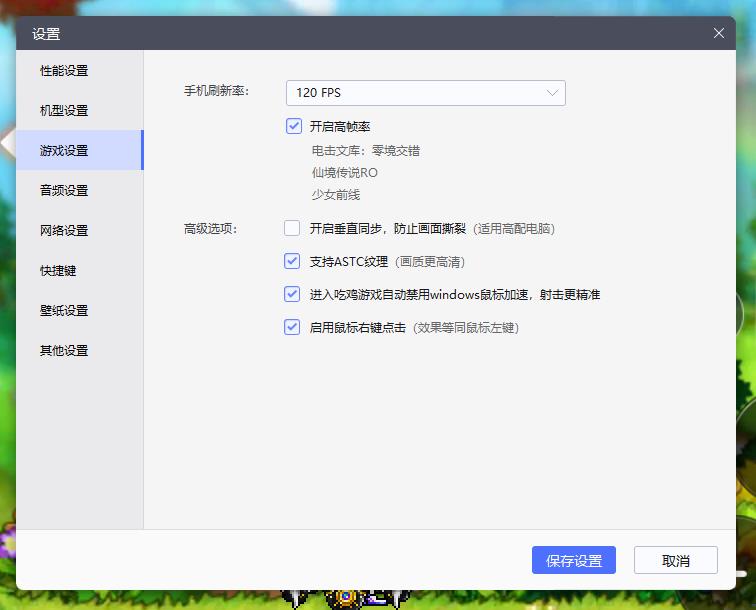This screenshot has height=610, width=756.
Task: Click the 设置 title bar text
Action: (46, 34)
